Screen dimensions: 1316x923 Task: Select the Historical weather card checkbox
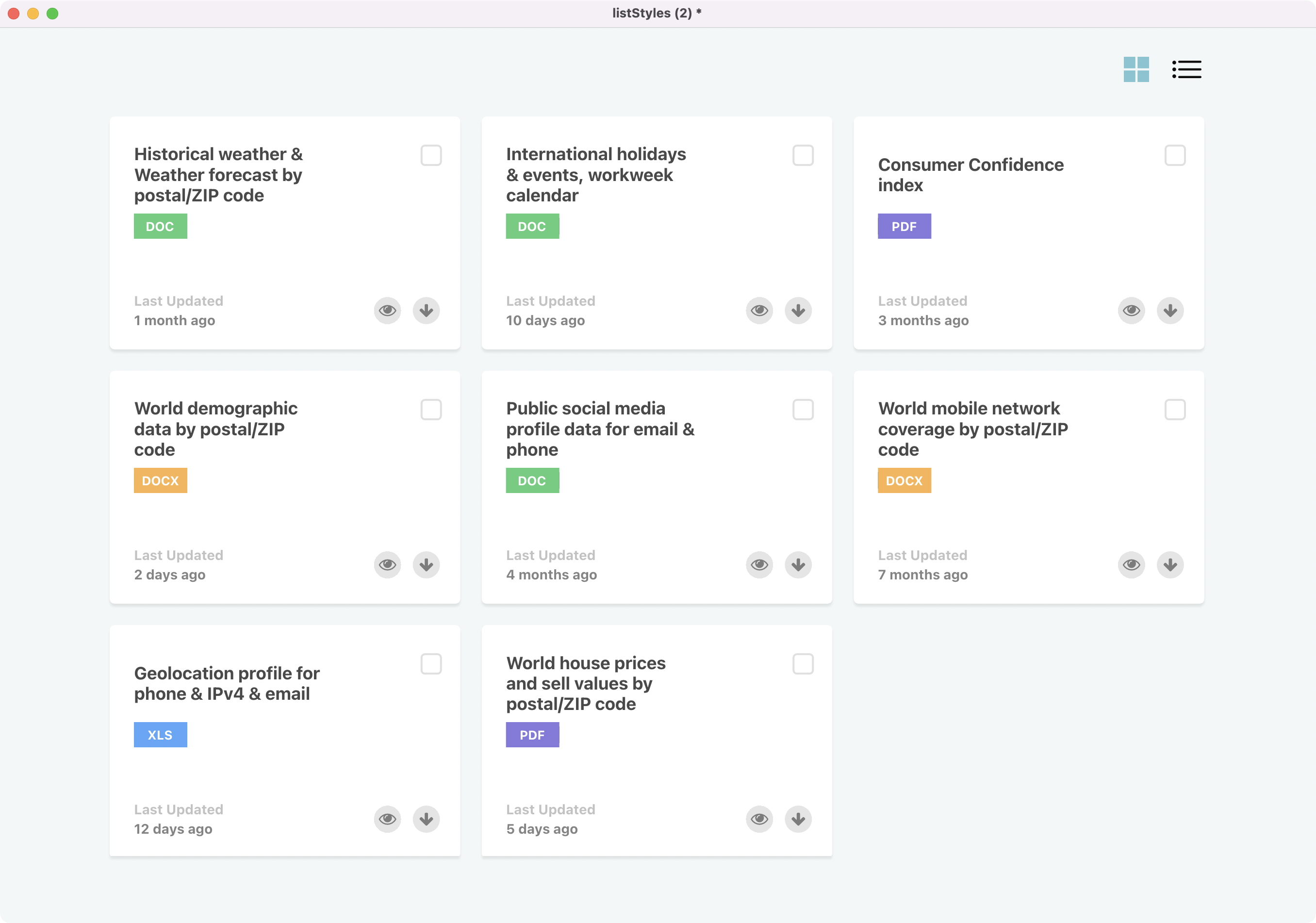tap(431, 155)
